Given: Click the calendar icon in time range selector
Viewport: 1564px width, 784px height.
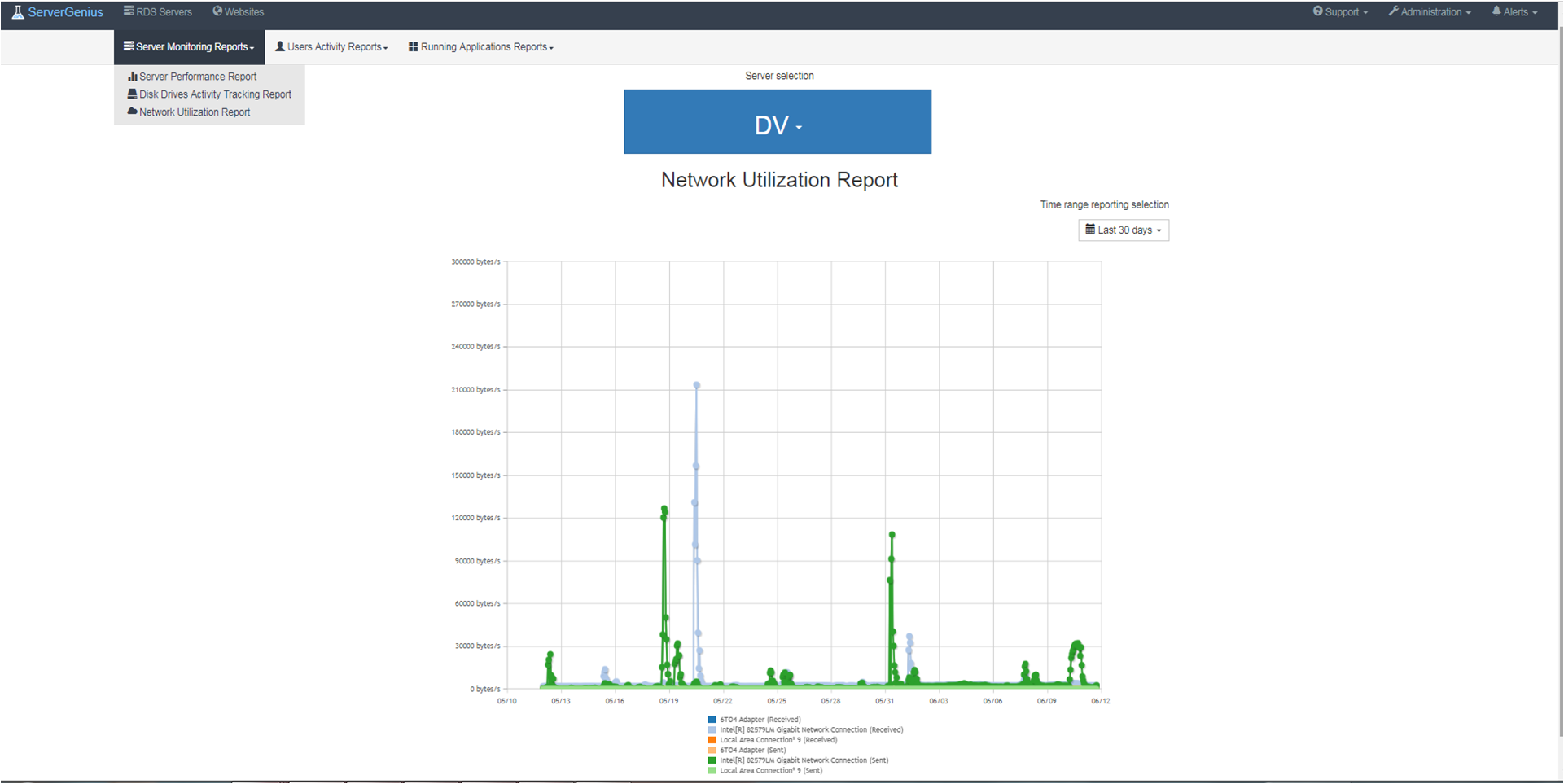Looking at the screenshot, I should point(1090,230).
